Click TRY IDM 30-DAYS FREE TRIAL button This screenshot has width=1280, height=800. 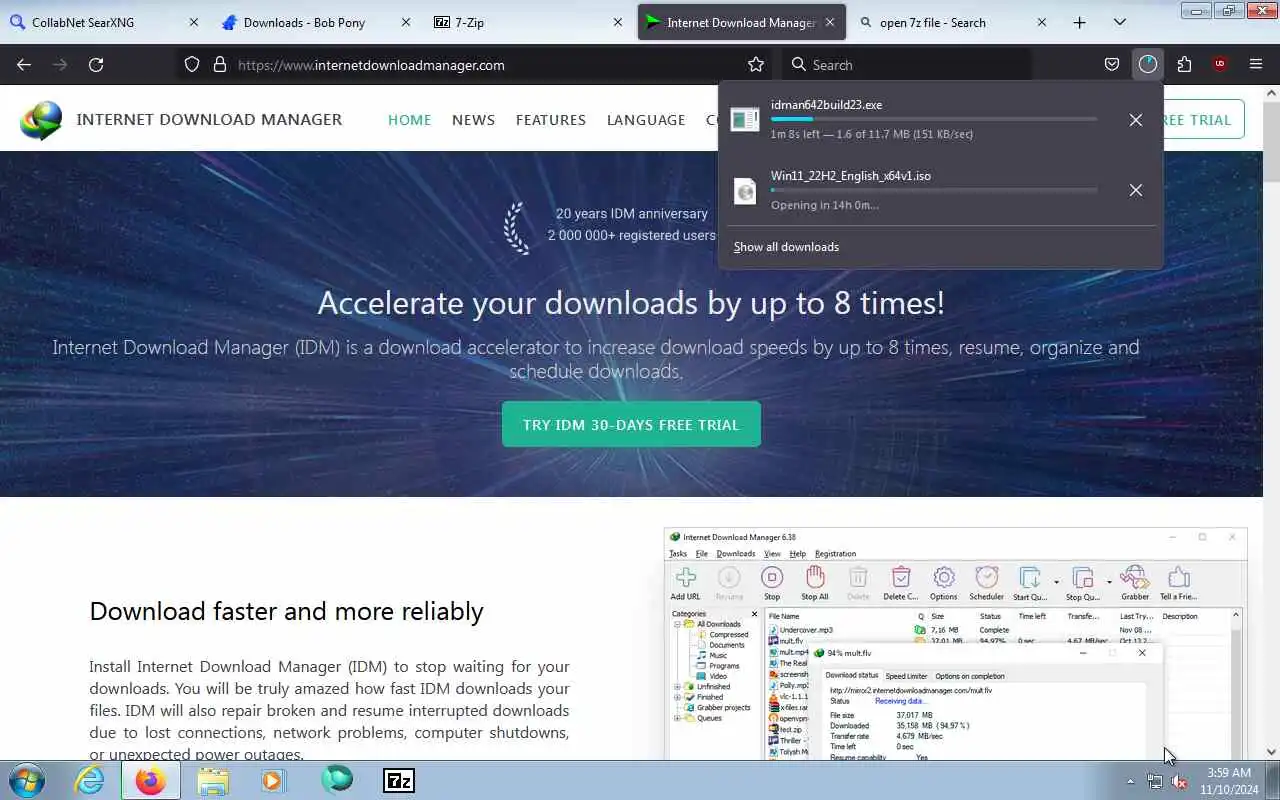[631, 424]
